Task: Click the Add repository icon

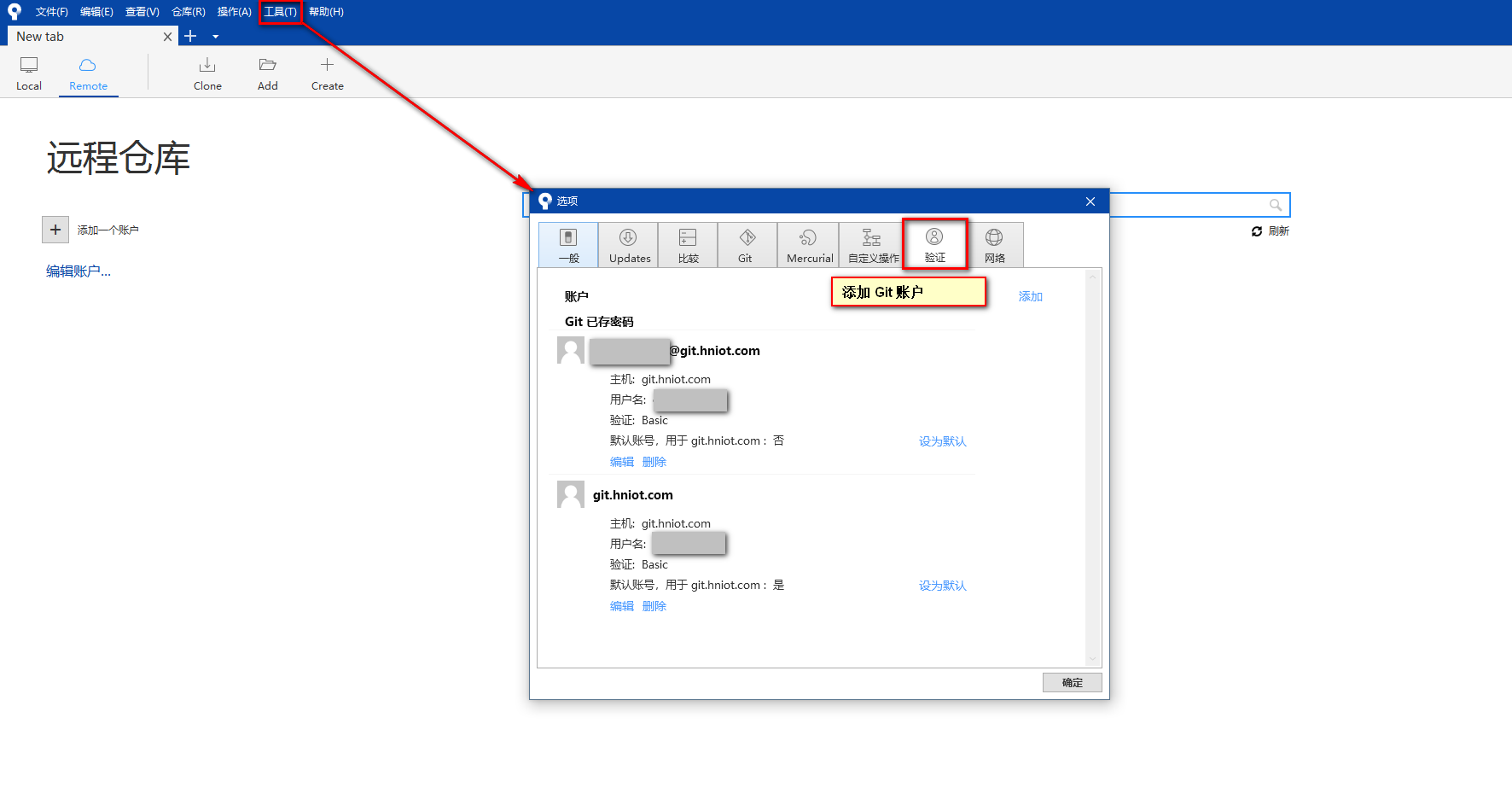Action: pos(267,73)
